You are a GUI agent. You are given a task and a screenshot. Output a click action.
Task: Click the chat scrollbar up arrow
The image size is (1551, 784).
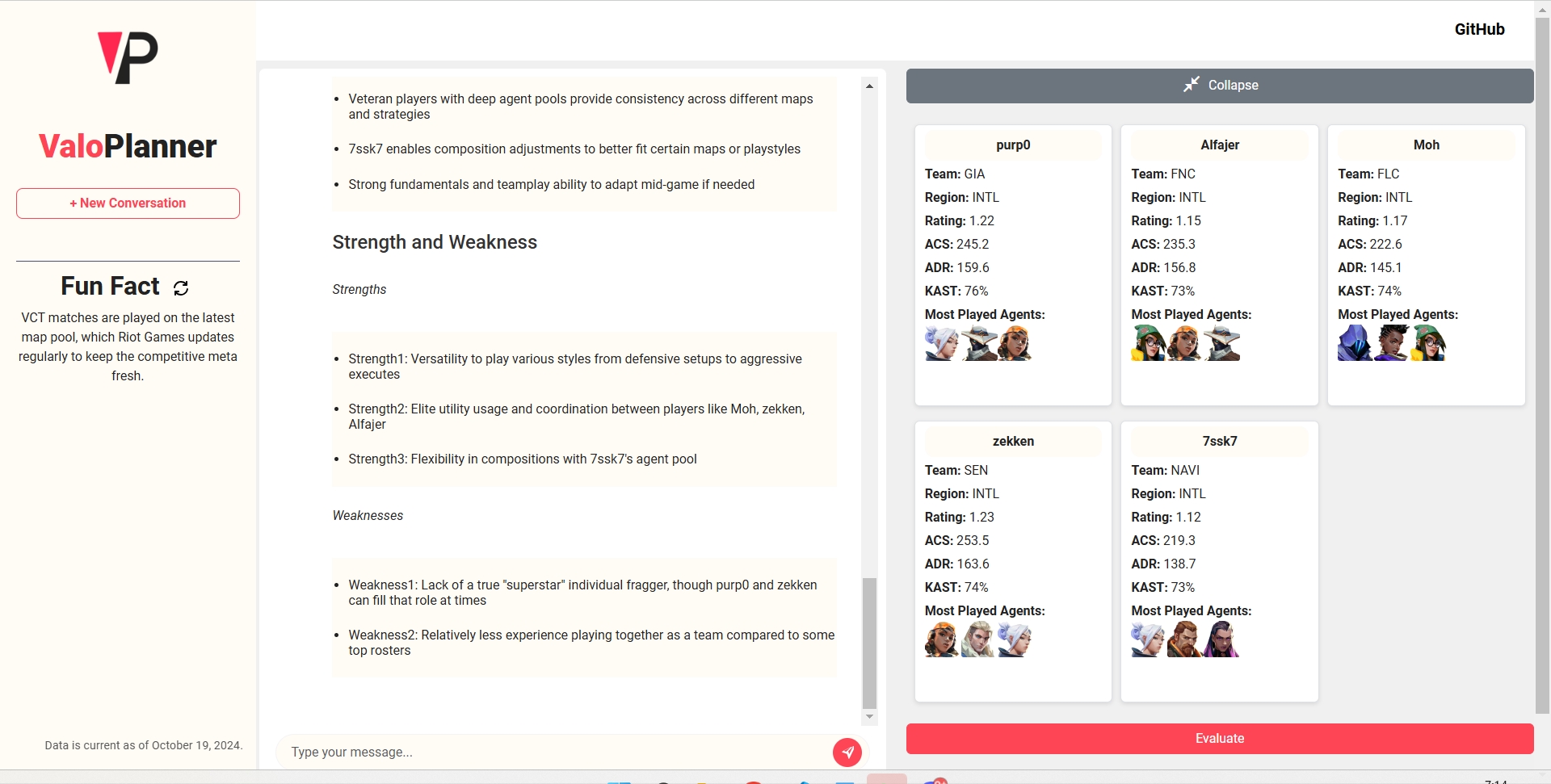pos(869,86)
